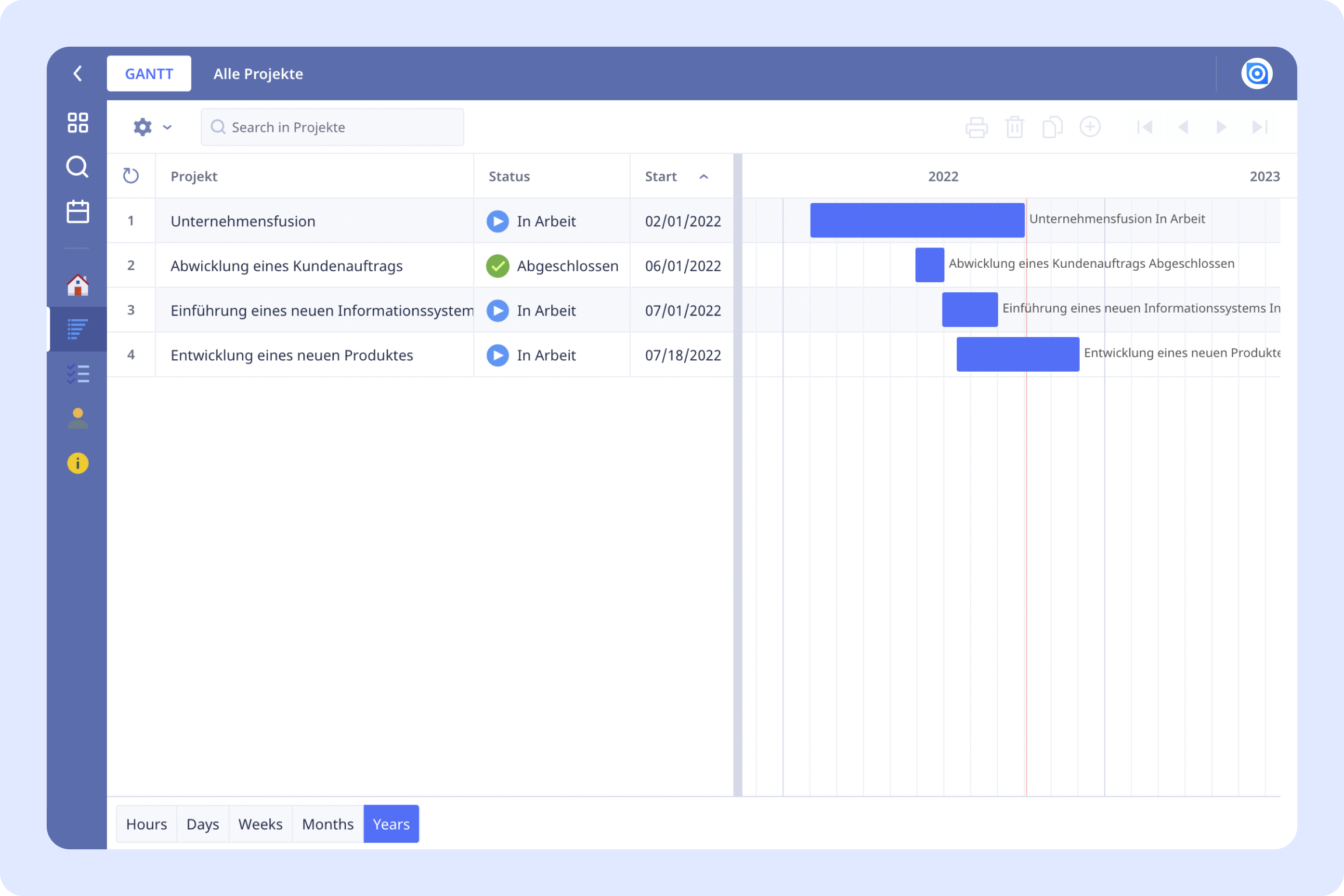Select the GANTT tab

coord(149,73)
